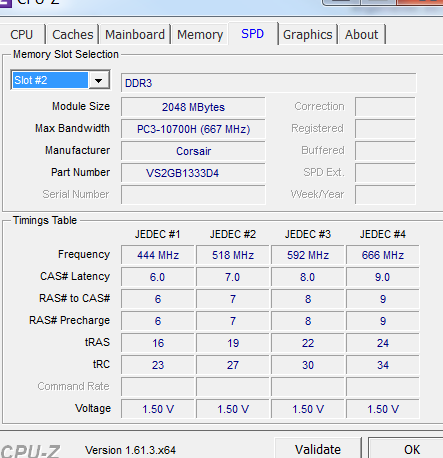Click the empty Serial Number field

click(193, 195)
